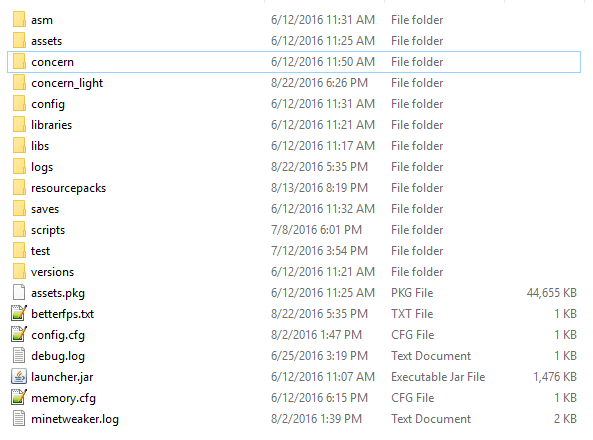Select the versions folder name
Viewport: 593px width, 440px height.
pos(53,272)
